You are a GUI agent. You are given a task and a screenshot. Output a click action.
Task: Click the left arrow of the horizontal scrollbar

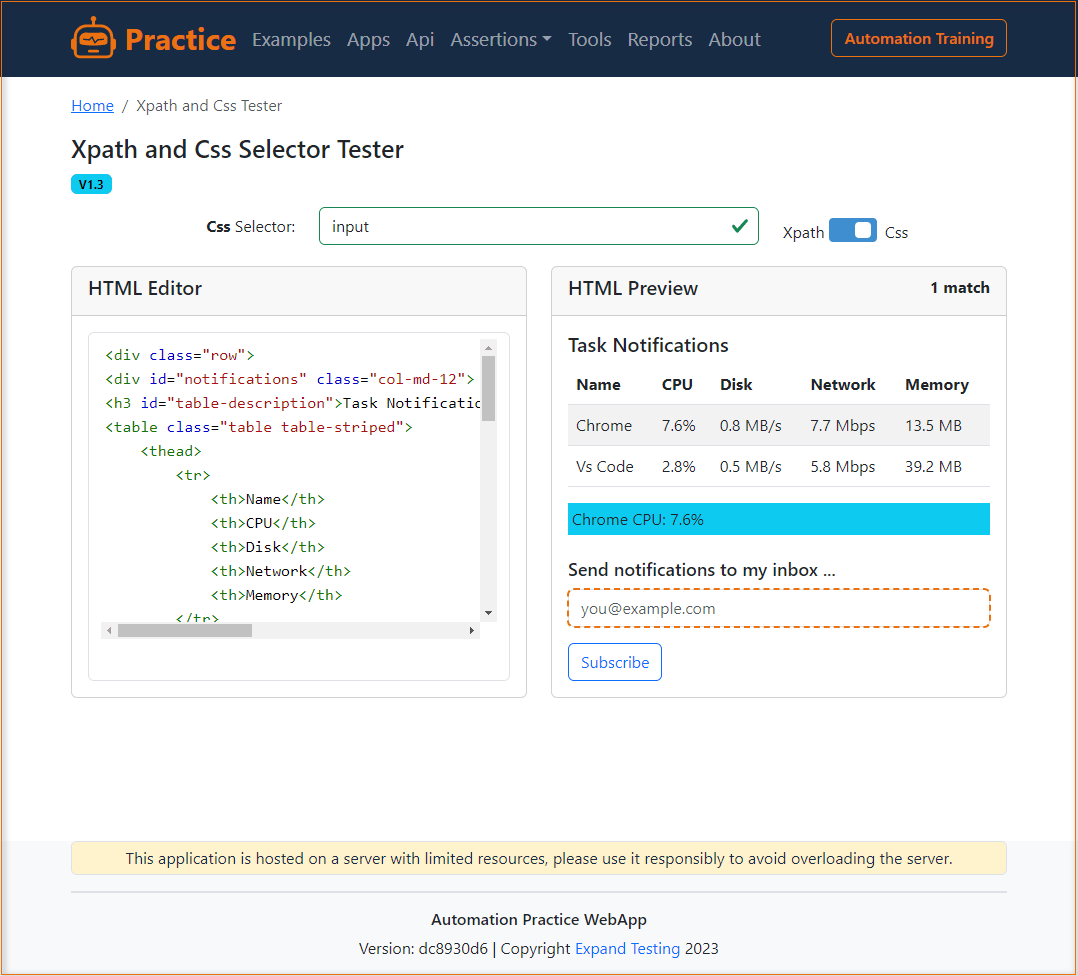(x=109, y=630)
